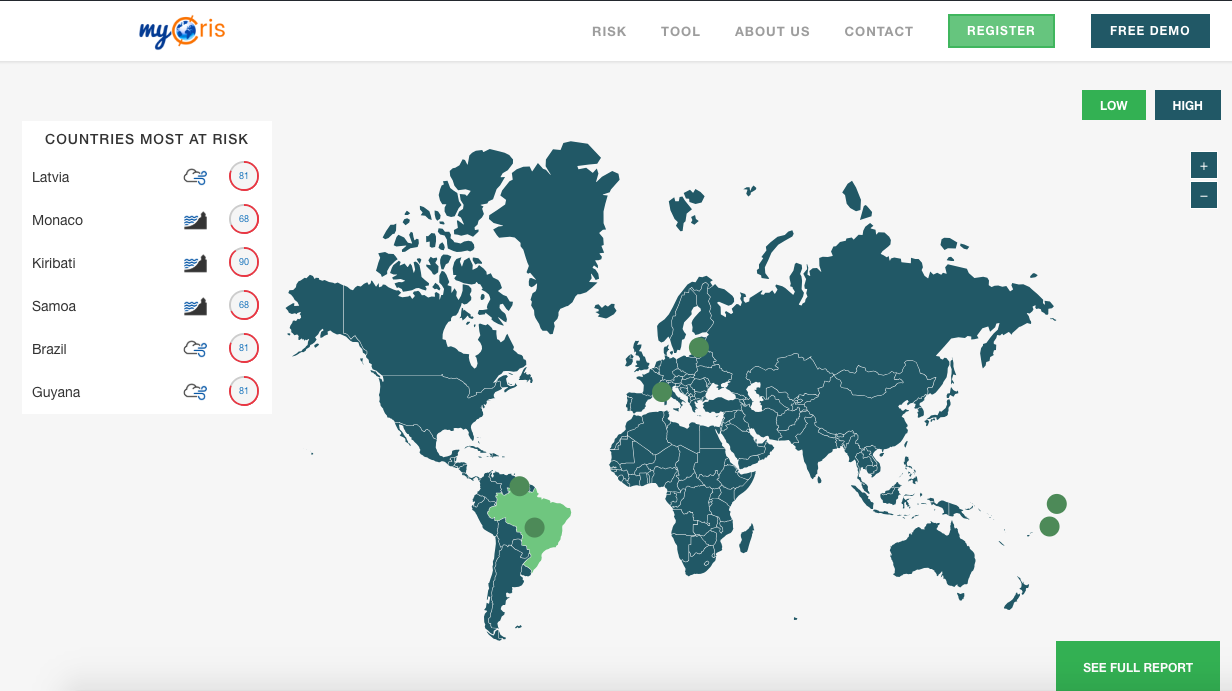
Task: Click the Guyana marker on the map
Action: pyautogui.click(x=519, y=486)
